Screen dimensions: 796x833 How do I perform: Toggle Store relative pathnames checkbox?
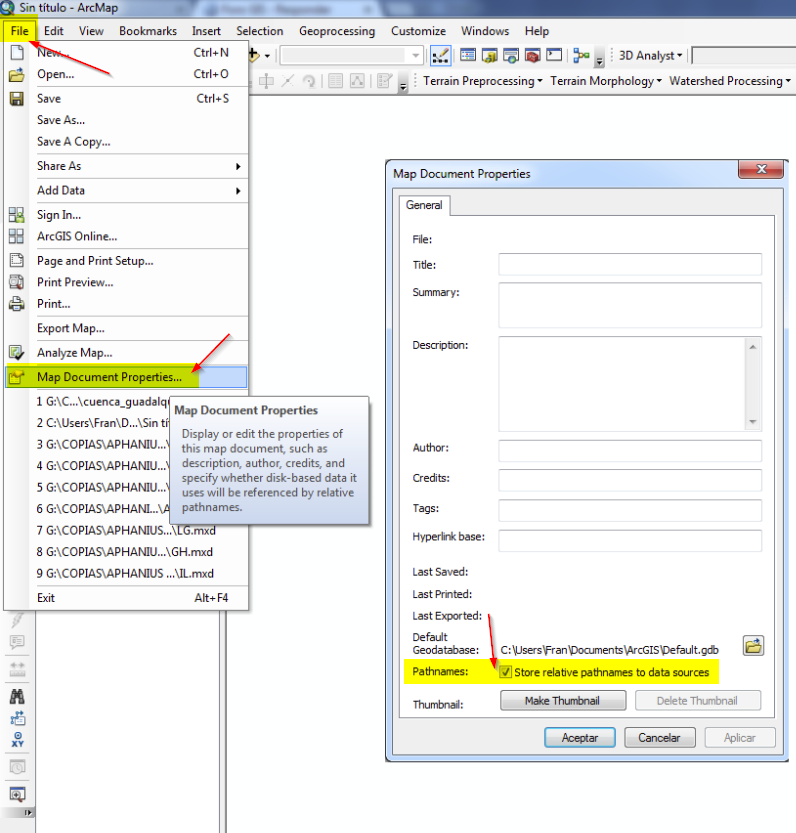(505, 672)
